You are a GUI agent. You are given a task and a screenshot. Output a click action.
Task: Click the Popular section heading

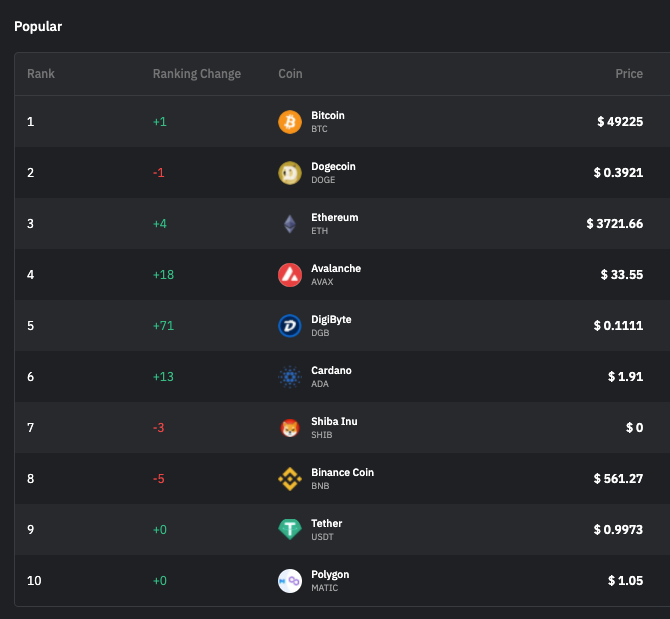38,26
